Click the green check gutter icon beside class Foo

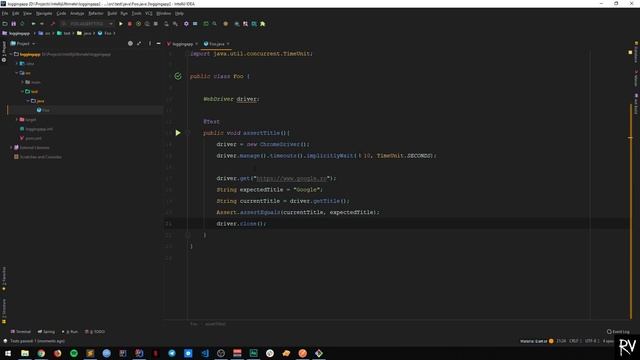[x=178, y=76]
